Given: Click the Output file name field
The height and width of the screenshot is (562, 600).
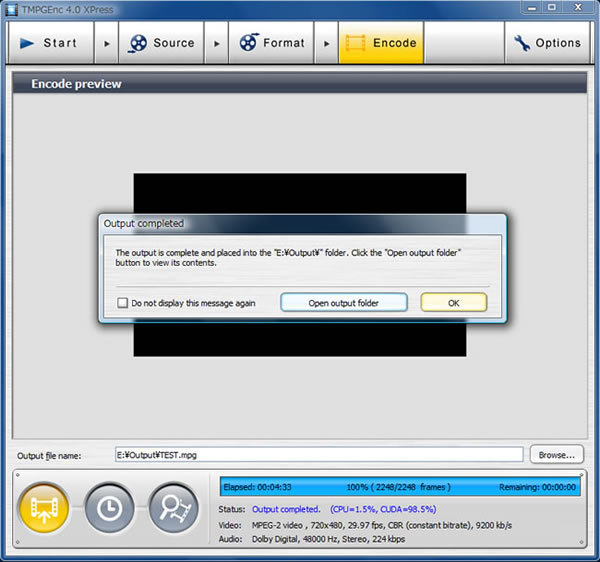Looking at the screenshot, I should click(319, 454).
